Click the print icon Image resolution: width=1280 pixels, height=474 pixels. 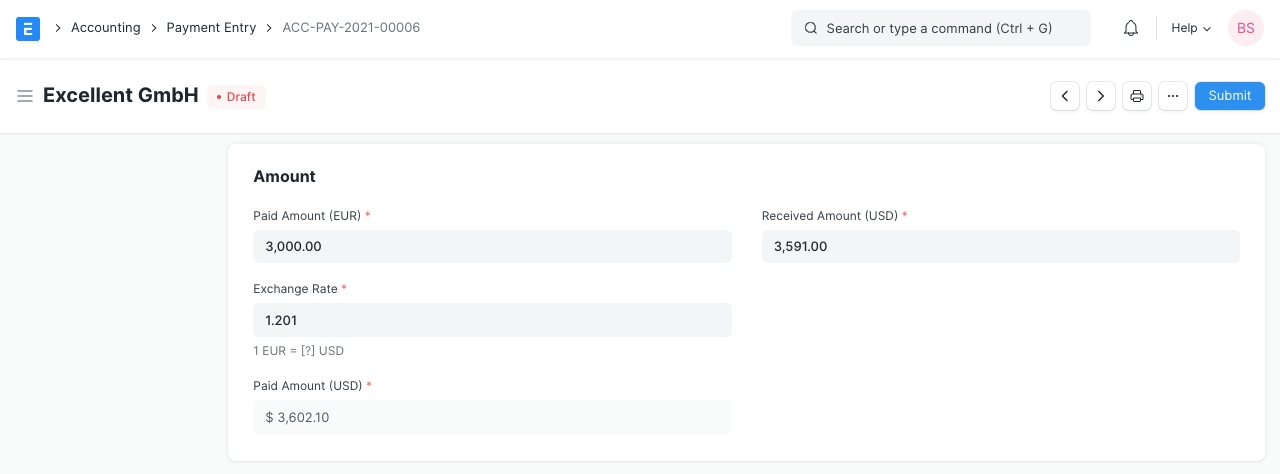click(1137, 96)
